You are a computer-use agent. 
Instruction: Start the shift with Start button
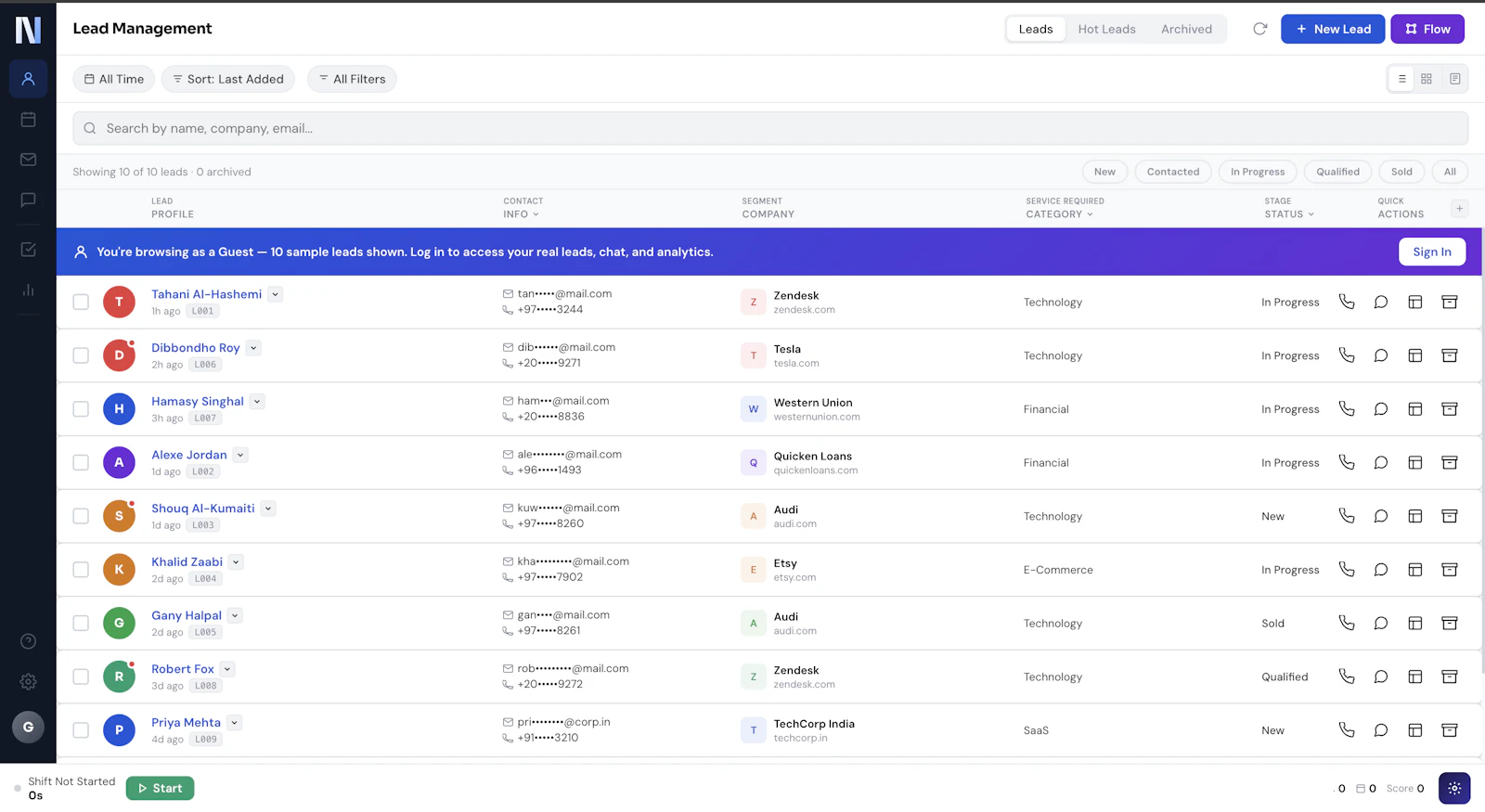(160, 788)
